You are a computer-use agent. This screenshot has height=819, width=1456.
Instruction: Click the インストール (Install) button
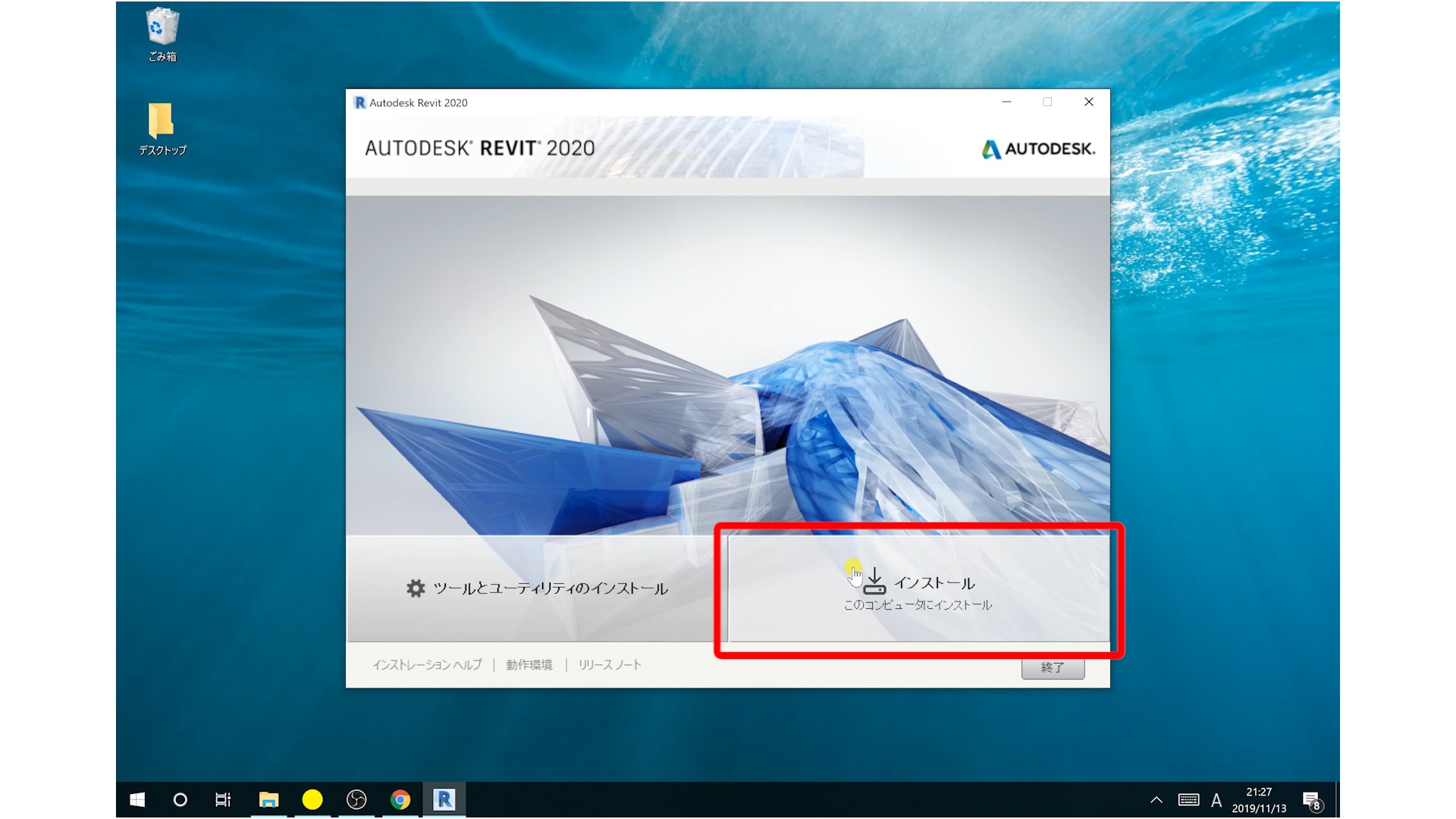[x=918, y=589]
